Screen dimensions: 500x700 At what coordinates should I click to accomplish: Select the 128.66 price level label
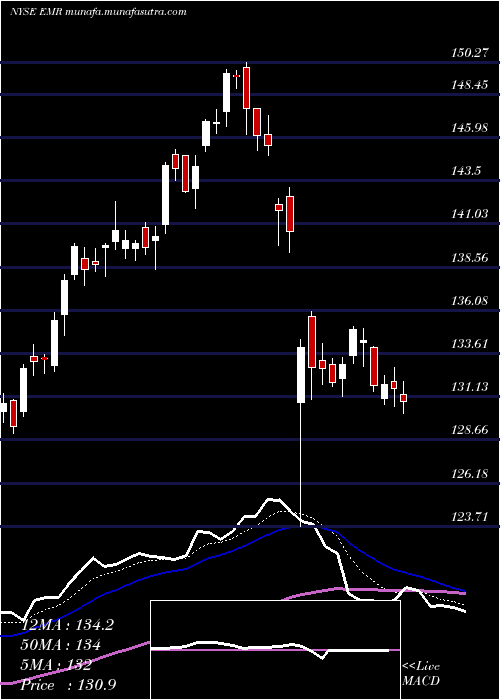[x=470, y=430]
